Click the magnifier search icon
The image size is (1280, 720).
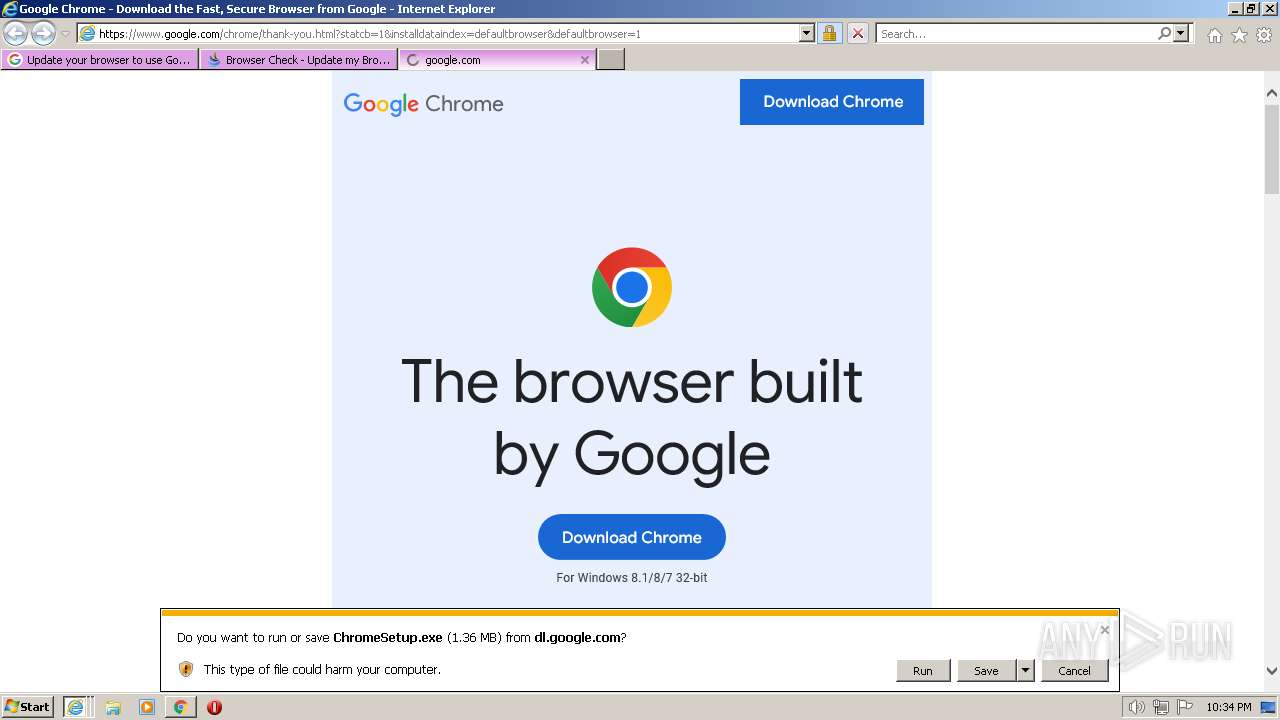click(x=1164, y=33)
